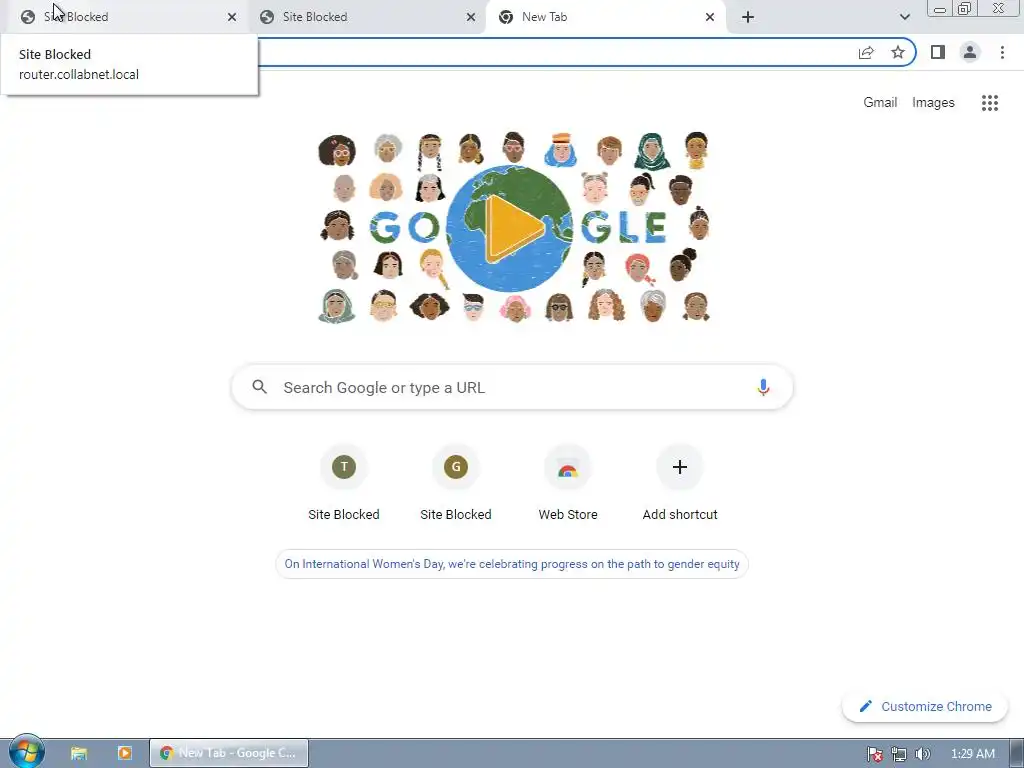Viewport: 1024px width, 768px height.
Task: Select the New Tab tab
Action: 606,17
